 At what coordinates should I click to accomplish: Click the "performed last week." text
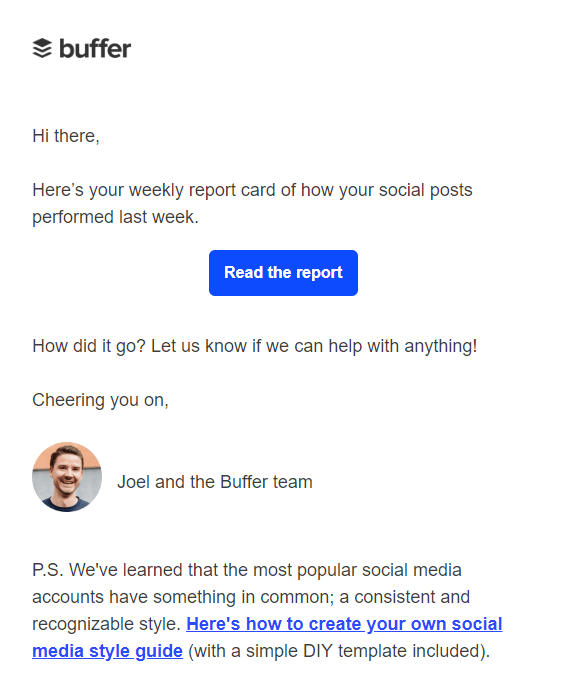115,217
